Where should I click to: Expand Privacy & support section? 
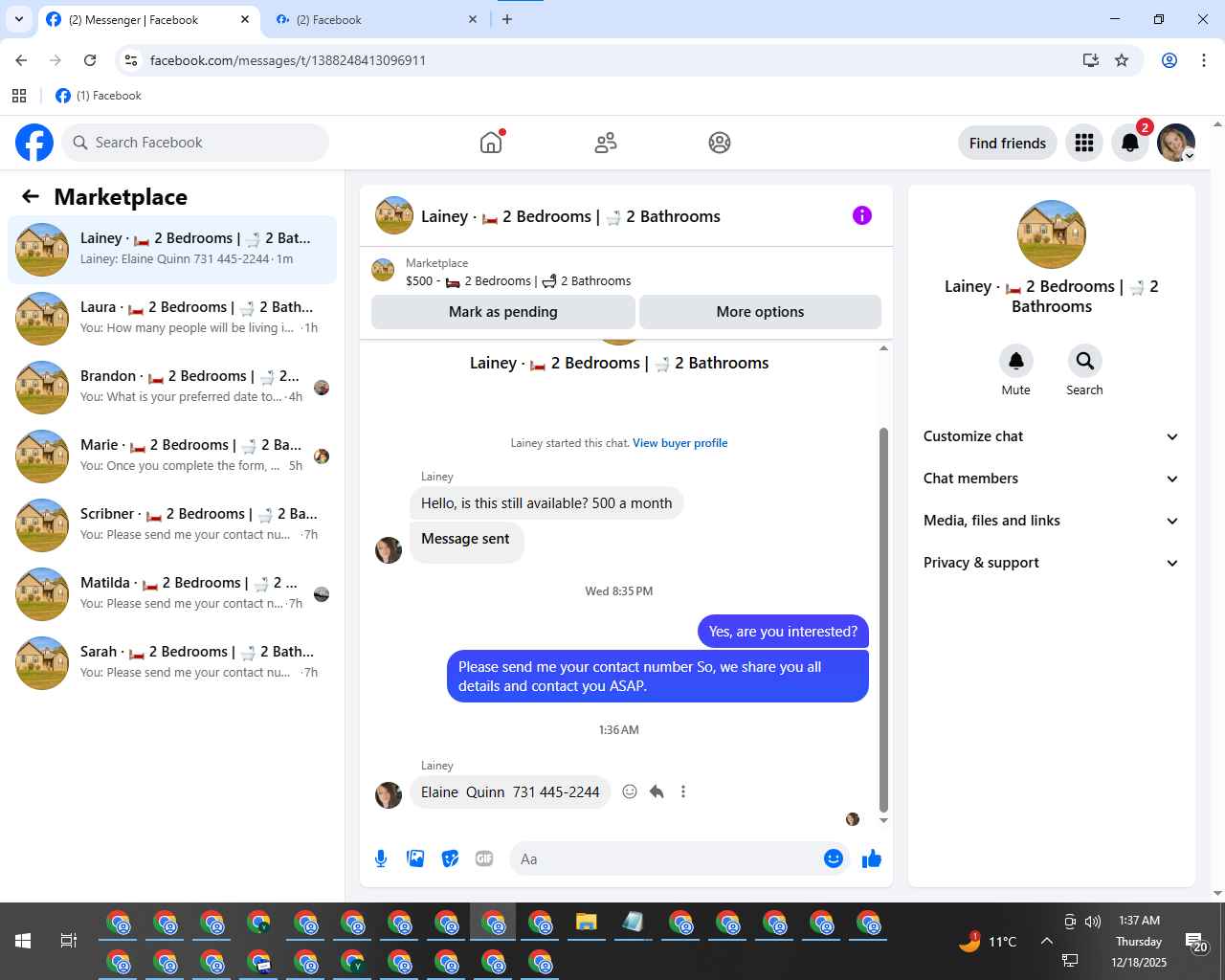[1052, 563]
